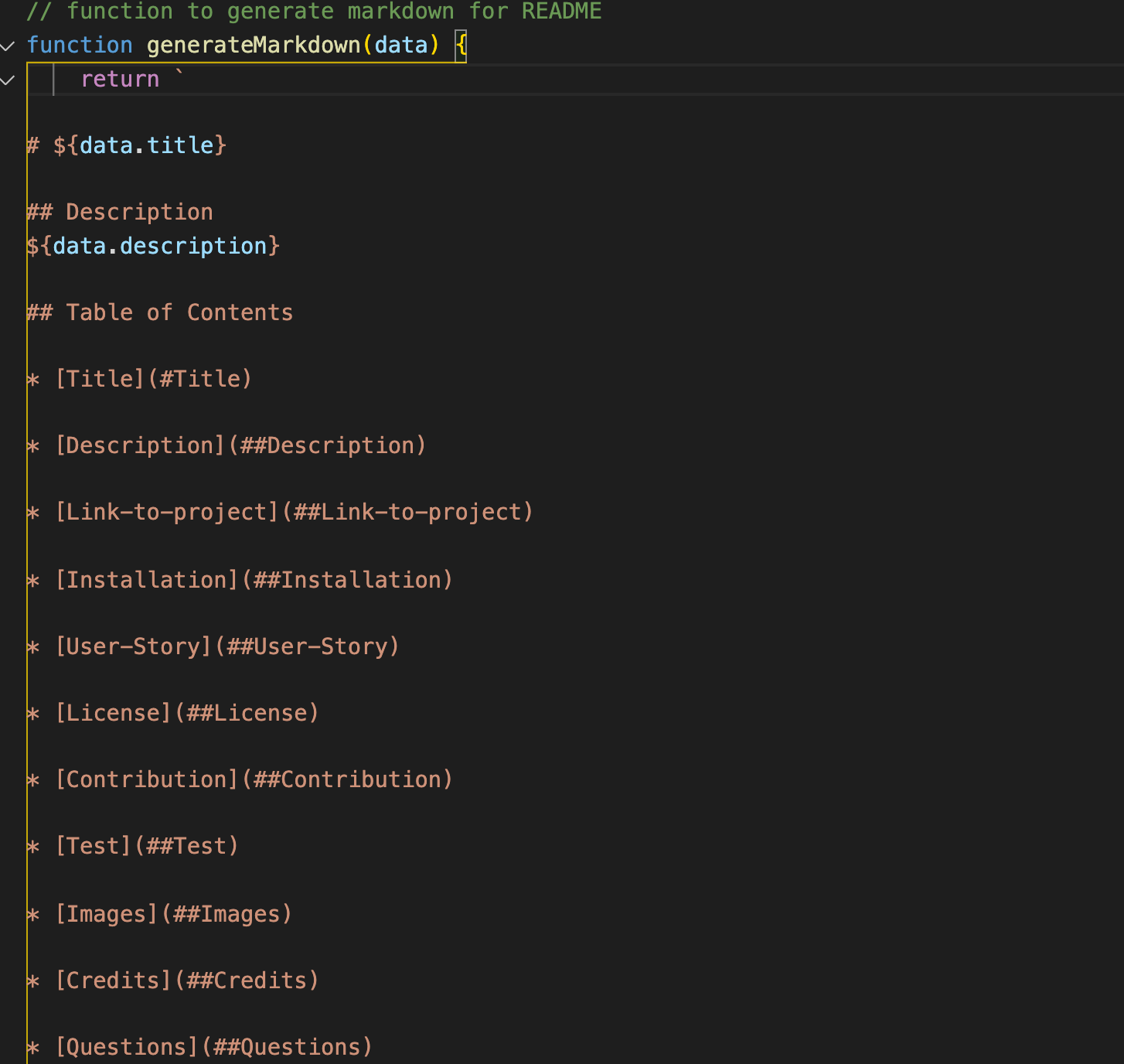Click the '# ${data.title}' line
Viewport: 1124px width, 1064px height.
(127, 145)
